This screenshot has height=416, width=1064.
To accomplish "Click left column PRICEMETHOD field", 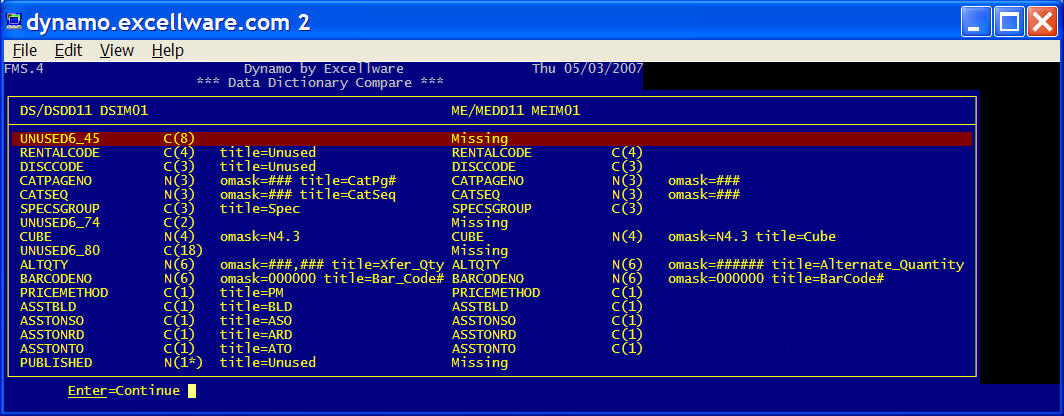I will coord(64,292).
